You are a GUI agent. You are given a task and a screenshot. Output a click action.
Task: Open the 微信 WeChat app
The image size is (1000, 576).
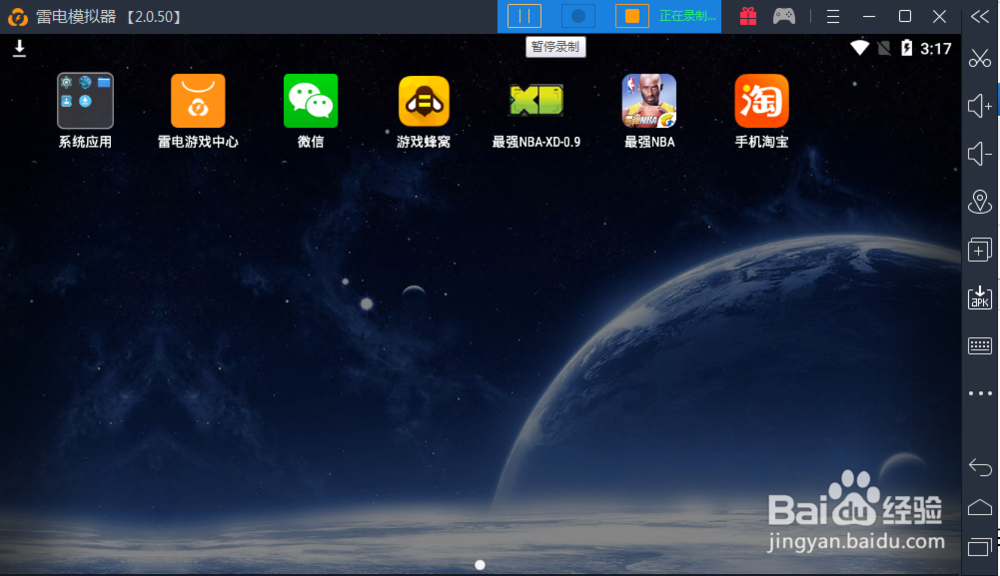[311, 101]
